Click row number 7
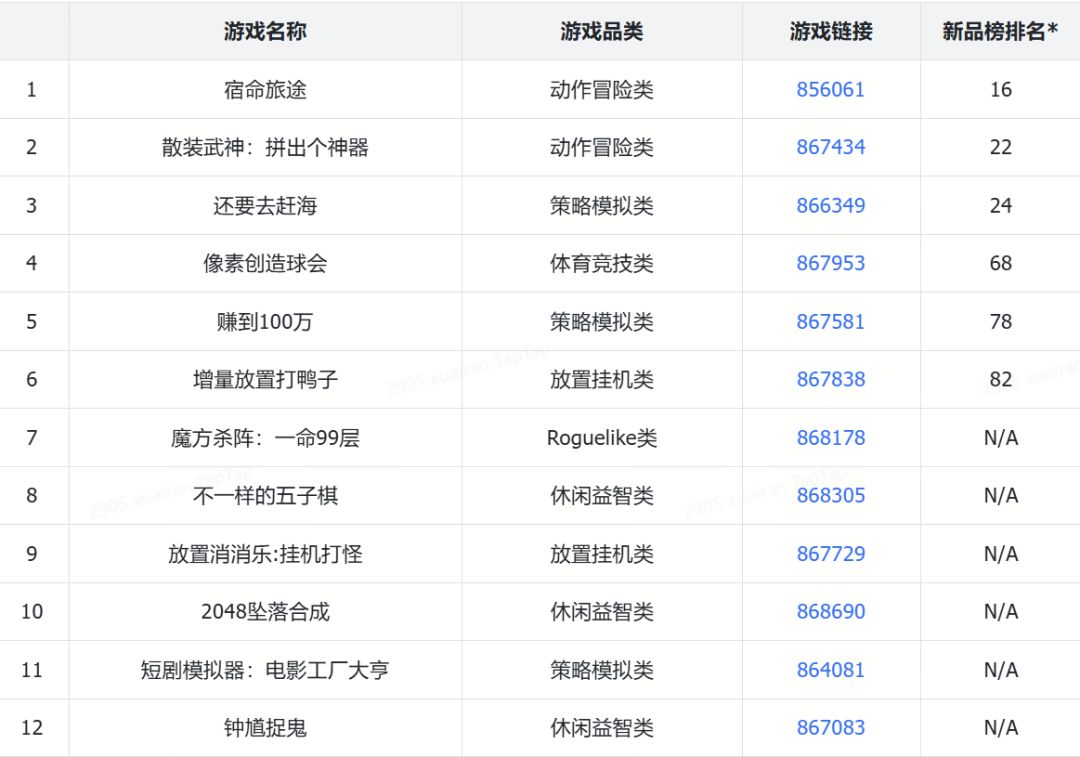The width and height of the screenshot is (1080, 757). pyautogui.click(x=32, y=438)
